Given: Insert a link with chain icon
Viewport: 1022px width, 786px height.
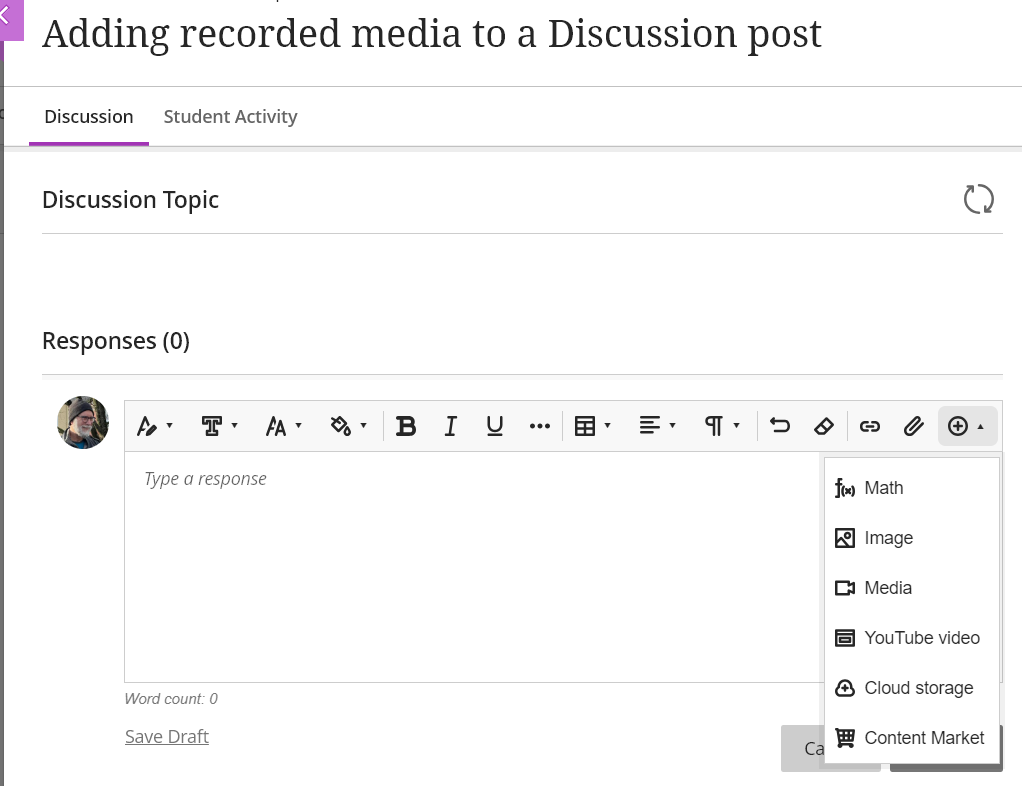Looking at the screenshot, I should pos(870,427).
